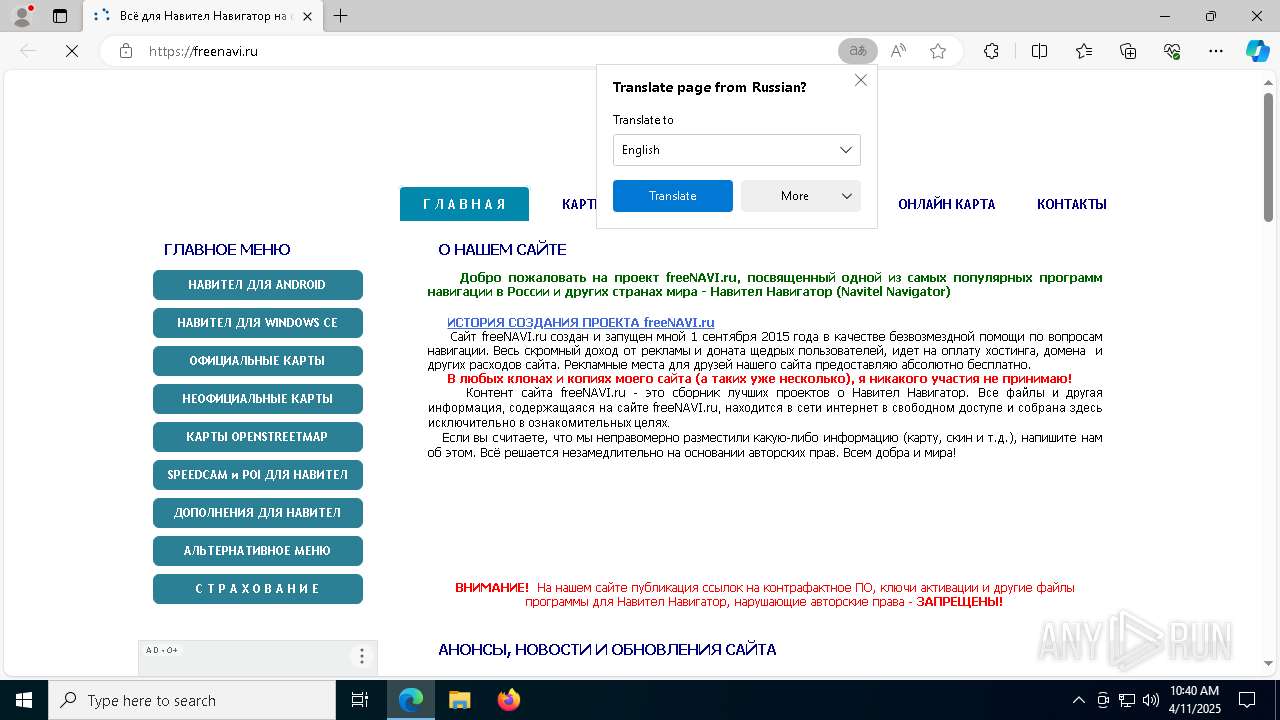This screenshot has height=720, width=1280.
Task: Expand the More options dropdown
Action: (x=801, y=196)
